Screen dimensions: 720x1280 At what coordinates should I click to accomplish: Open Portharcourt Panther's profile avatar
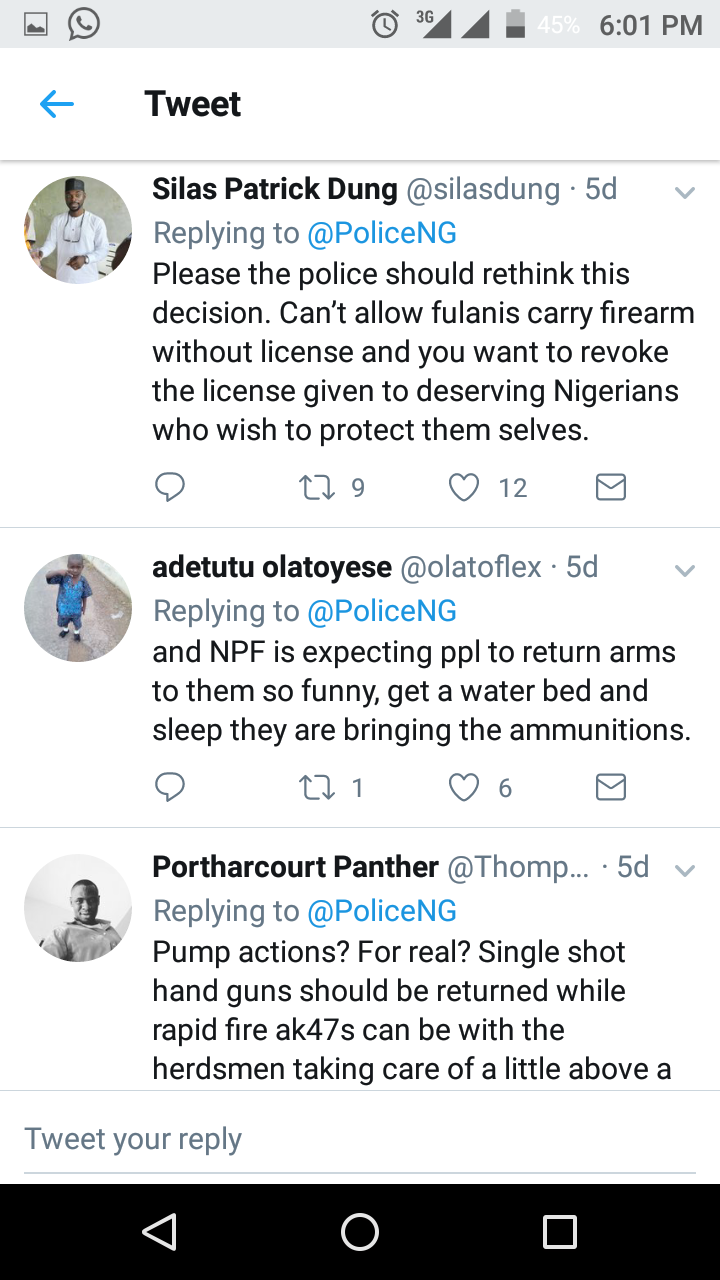point(78,908)
